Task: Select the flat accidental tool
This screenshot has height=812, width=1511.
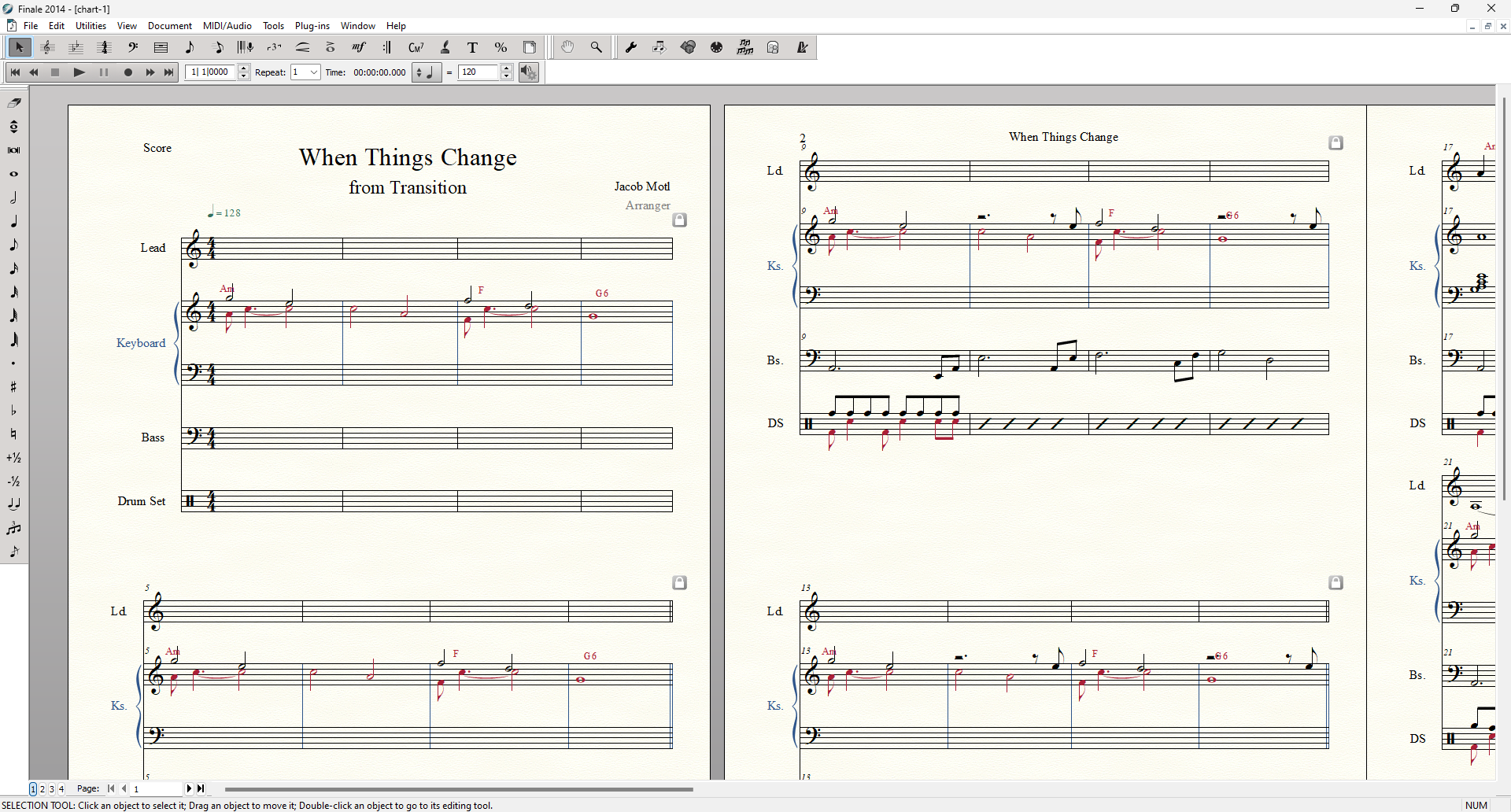Action: (14, 410)
